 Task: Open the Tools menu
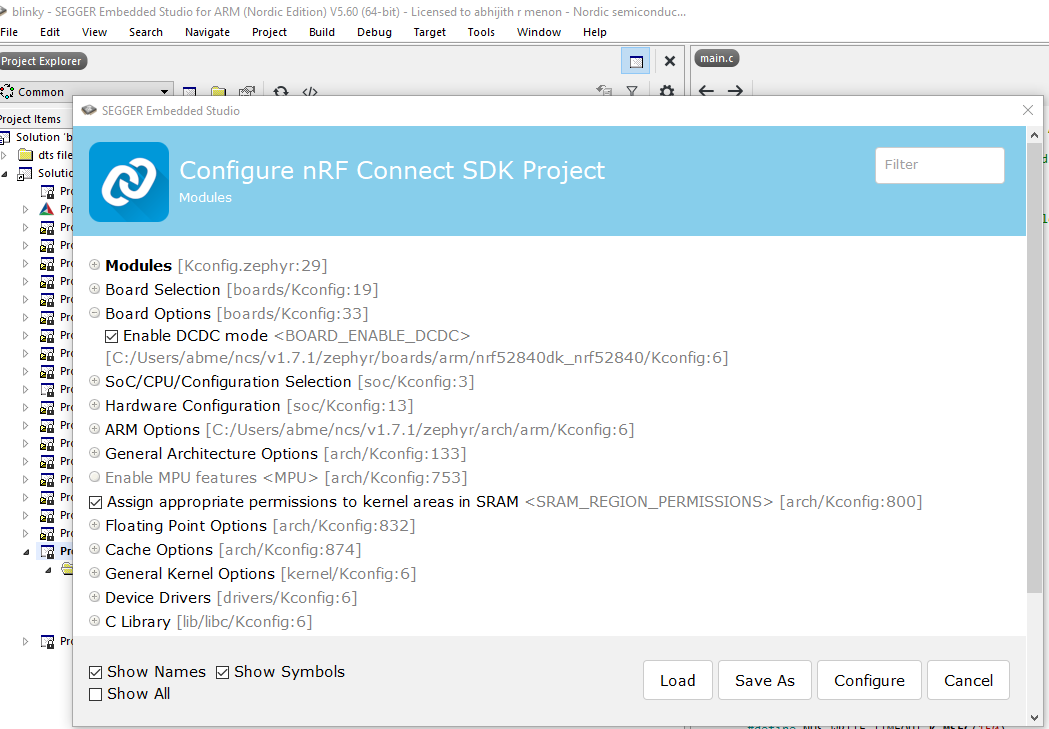coord(481,32)
